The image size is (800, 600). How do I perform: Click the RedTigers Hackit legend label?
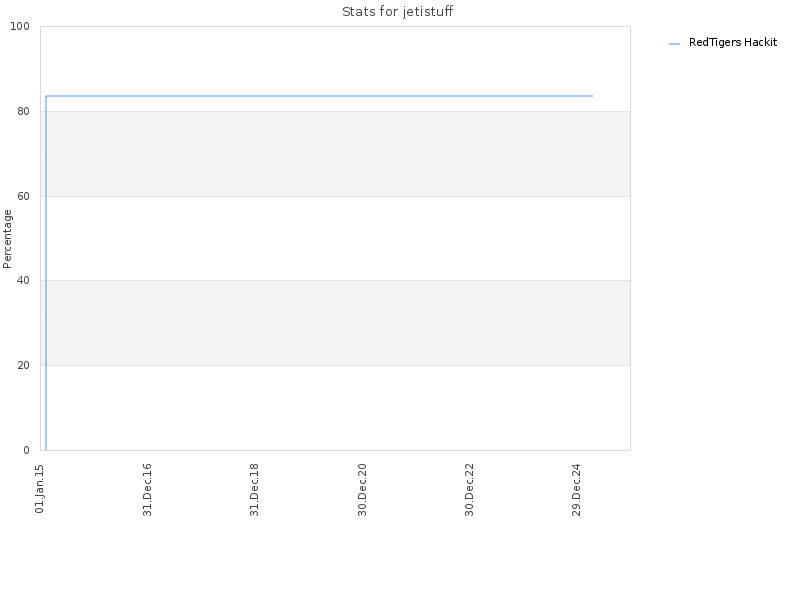tap(733, 43)
